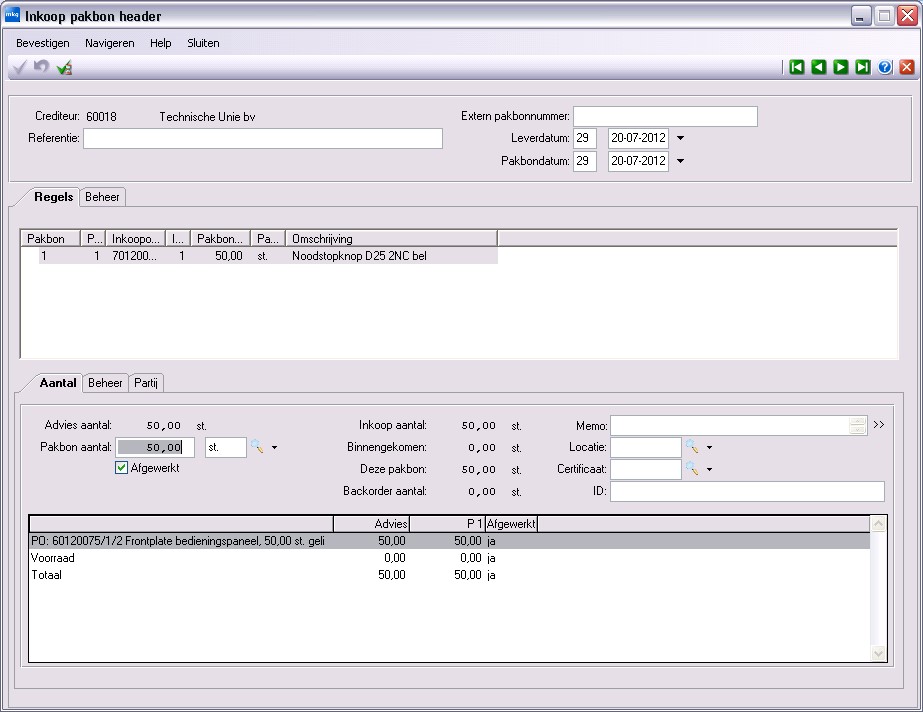Select the Totaal row

[x=450, y=575]
